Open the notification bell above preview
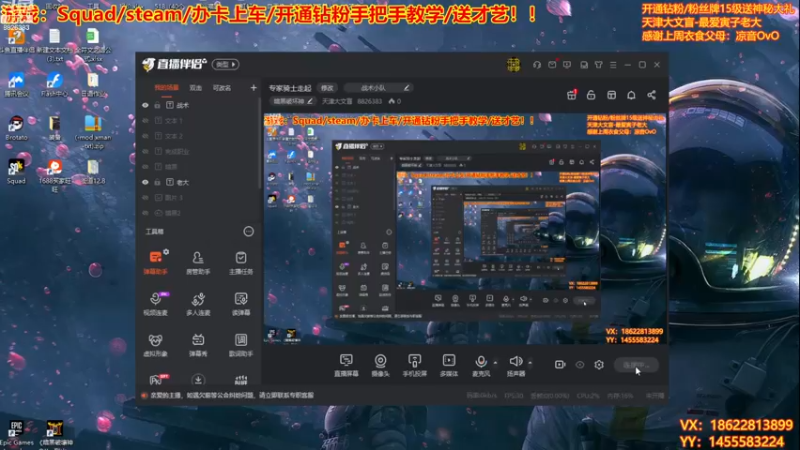Screen dimensions: 800x450 [631, 95]
